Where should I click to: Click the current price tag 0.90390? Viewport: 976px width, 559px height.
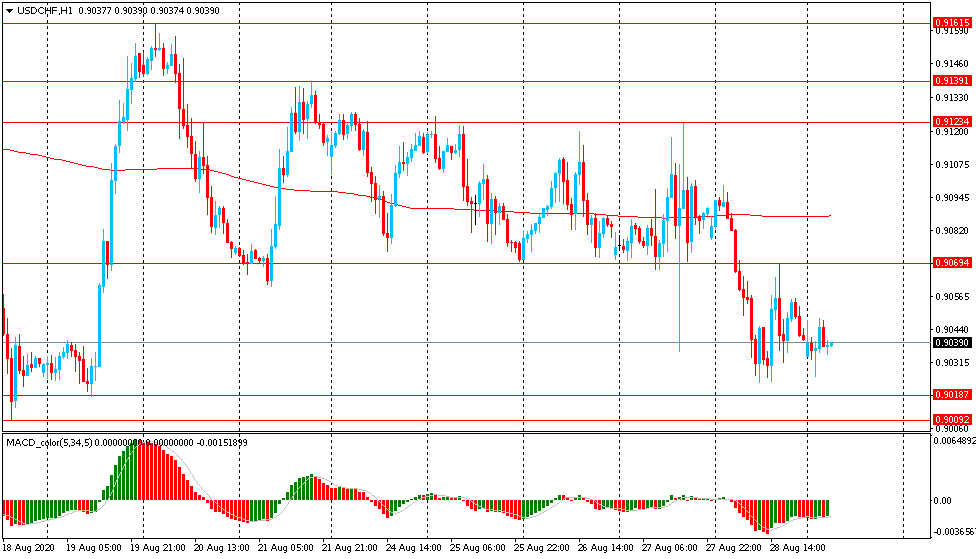point(949,342)
